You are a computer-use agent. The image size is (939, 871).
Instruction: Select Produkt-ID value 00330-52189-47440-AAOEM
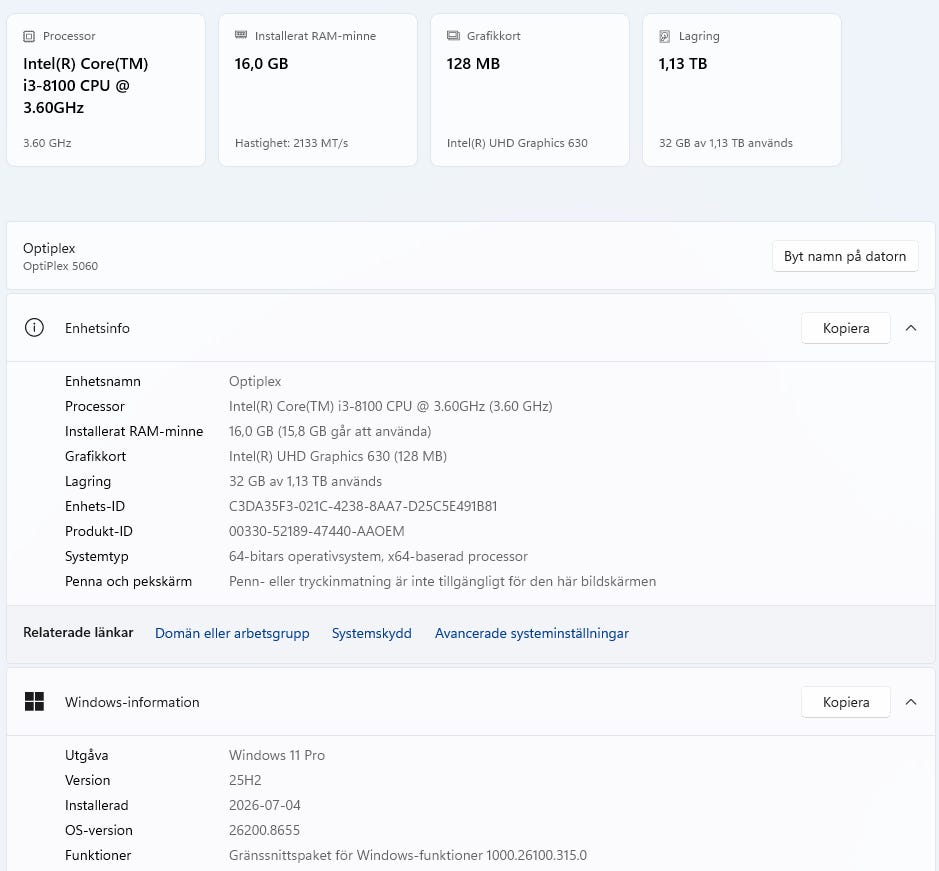(x=316, y=531)
